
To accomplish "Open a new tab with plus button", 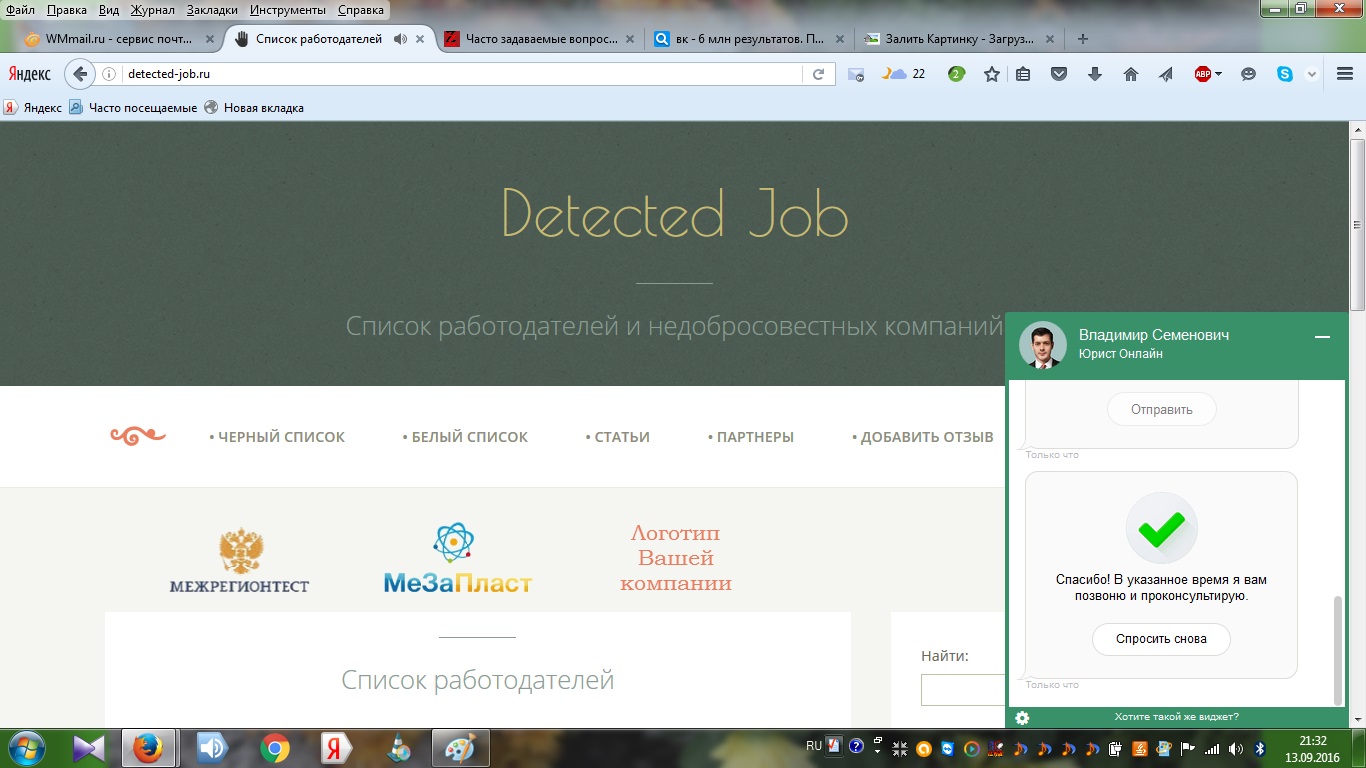I will (x=1082, y=39).
